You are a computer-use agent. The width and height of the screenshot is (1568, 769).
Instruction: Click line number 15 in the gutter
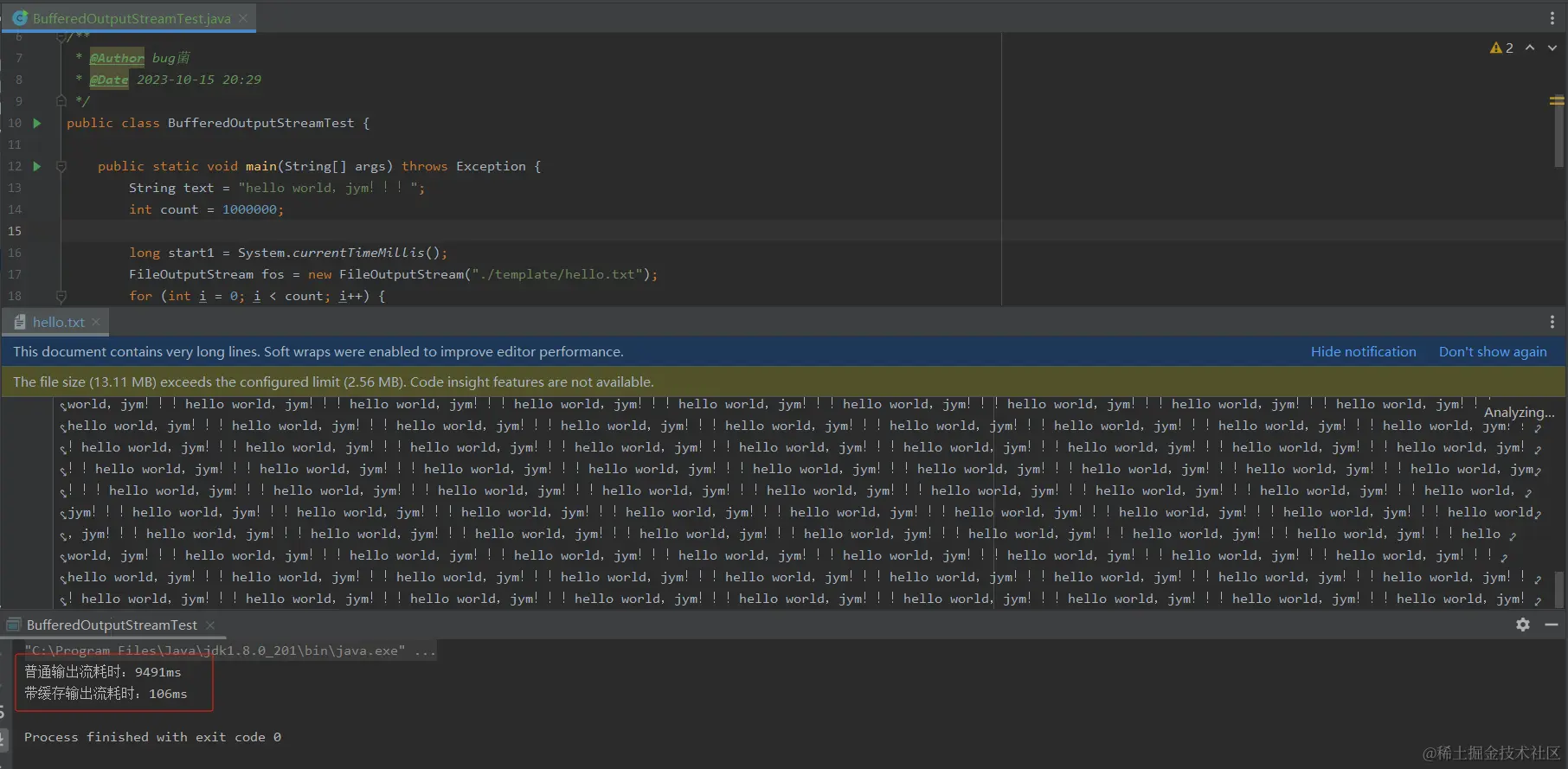15,231
